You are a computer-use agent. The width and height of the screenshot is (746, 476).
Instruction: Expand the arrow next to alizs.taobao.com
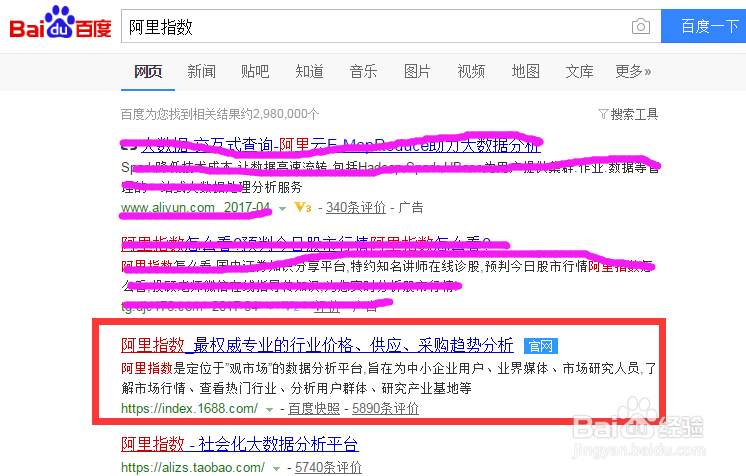coord(277,468)
